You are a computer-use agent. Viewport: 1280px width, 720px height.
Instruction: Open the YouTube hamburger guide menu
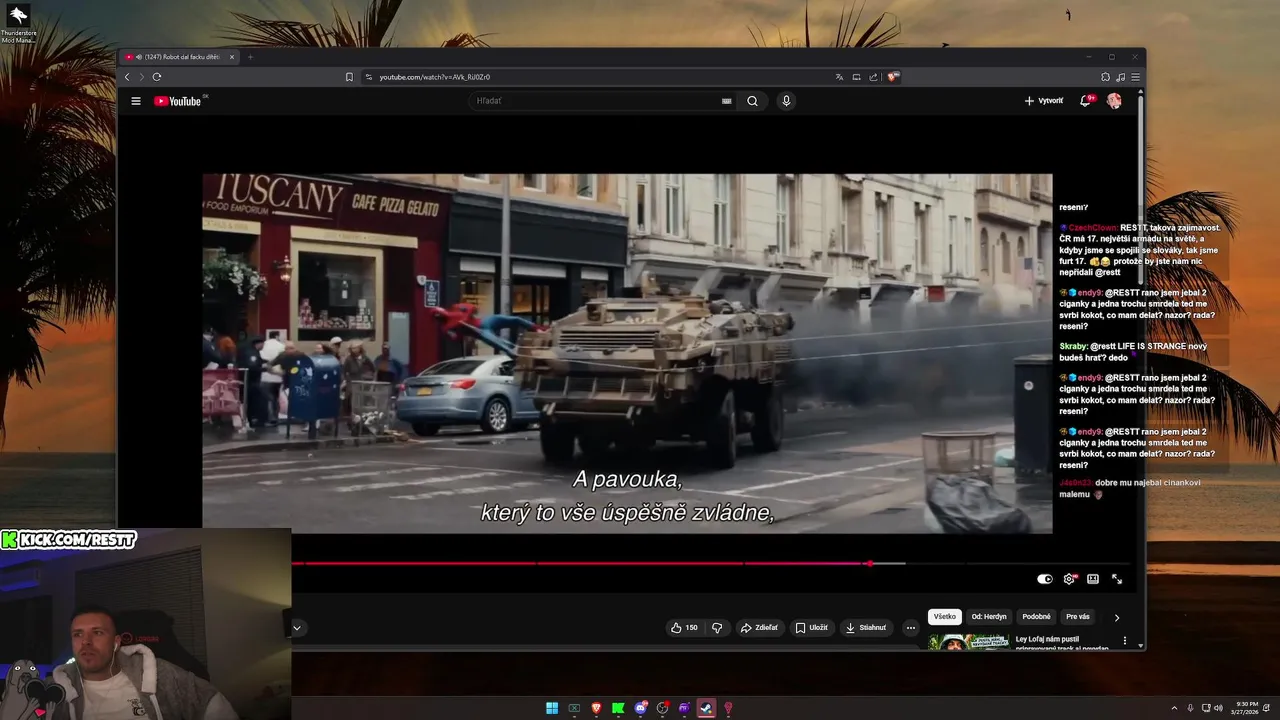point(136,101)
